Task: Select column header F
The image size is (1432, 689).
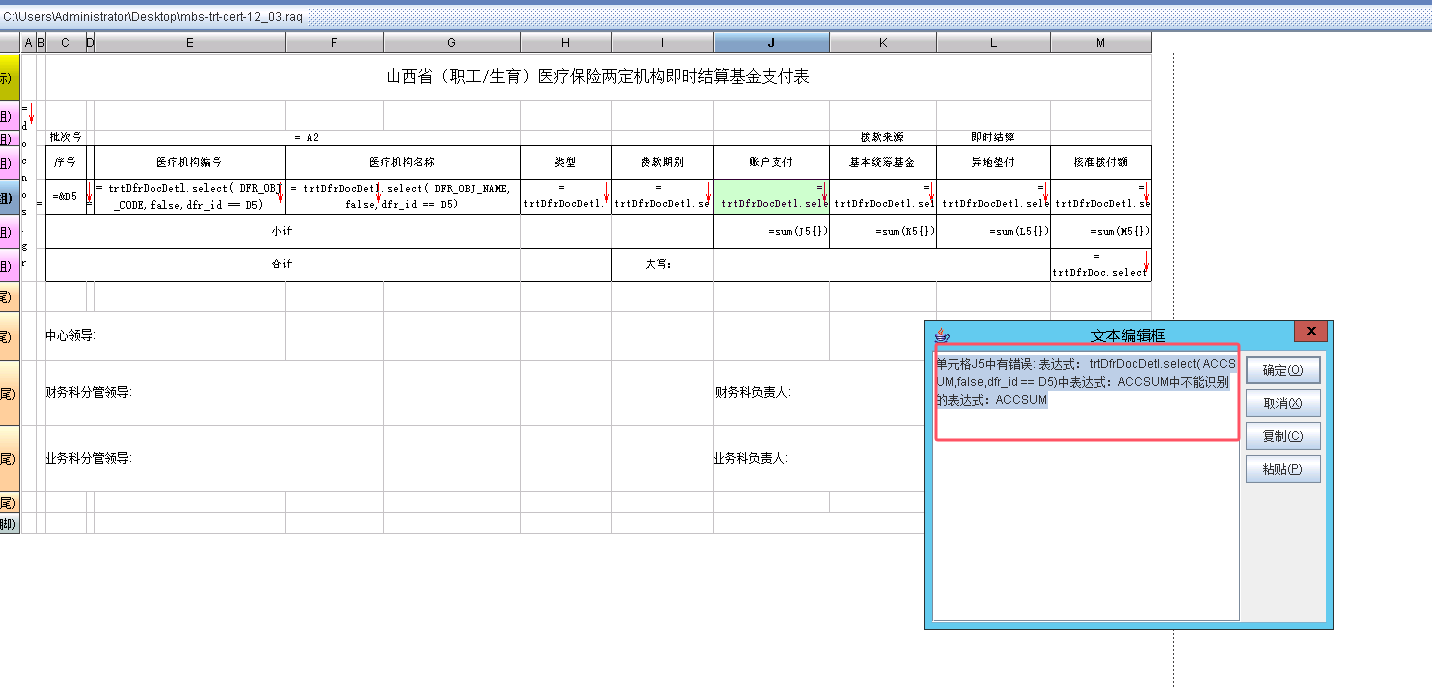Action: pos(334,42)
